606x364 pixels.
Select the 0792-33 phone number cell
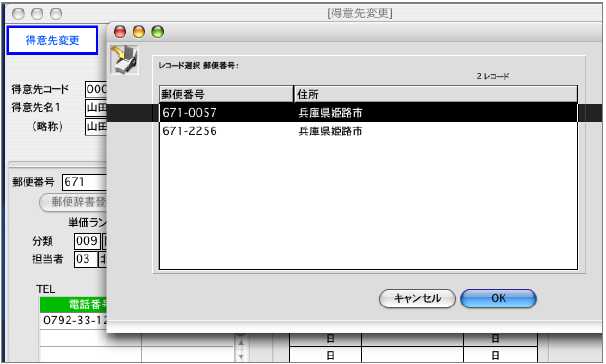point(73,321)
